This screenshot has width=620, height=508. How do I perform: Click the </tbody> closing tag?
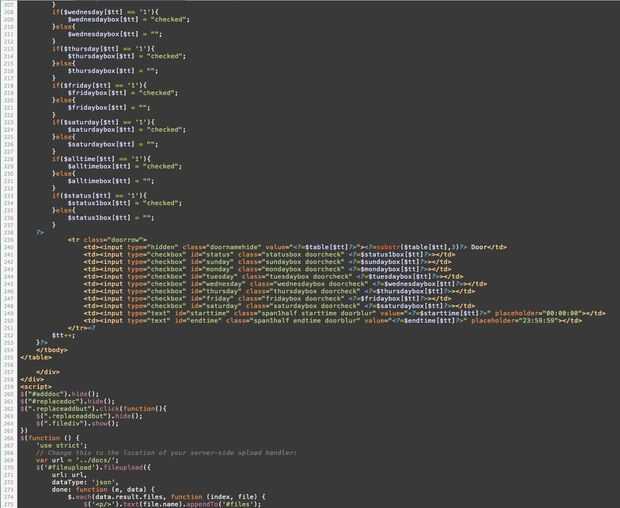[52, 350]
